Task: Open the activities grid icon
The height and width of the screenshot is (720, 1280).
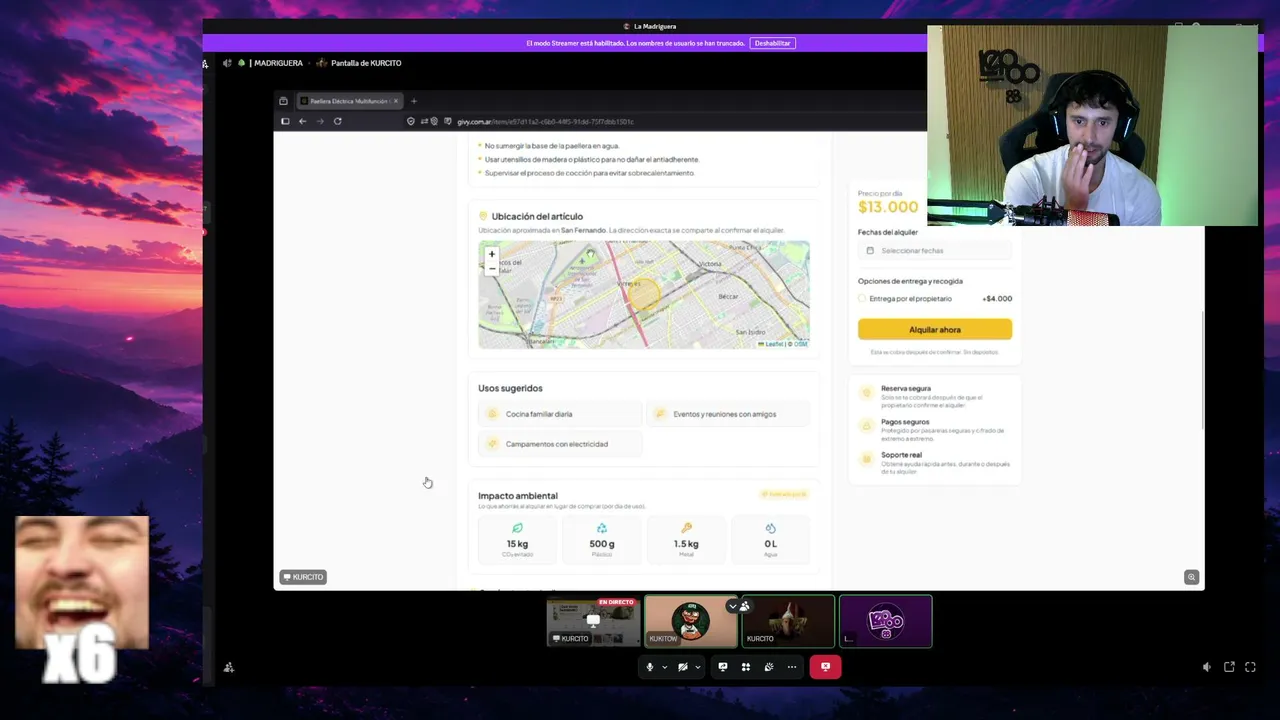Action: tap(746, 667)
